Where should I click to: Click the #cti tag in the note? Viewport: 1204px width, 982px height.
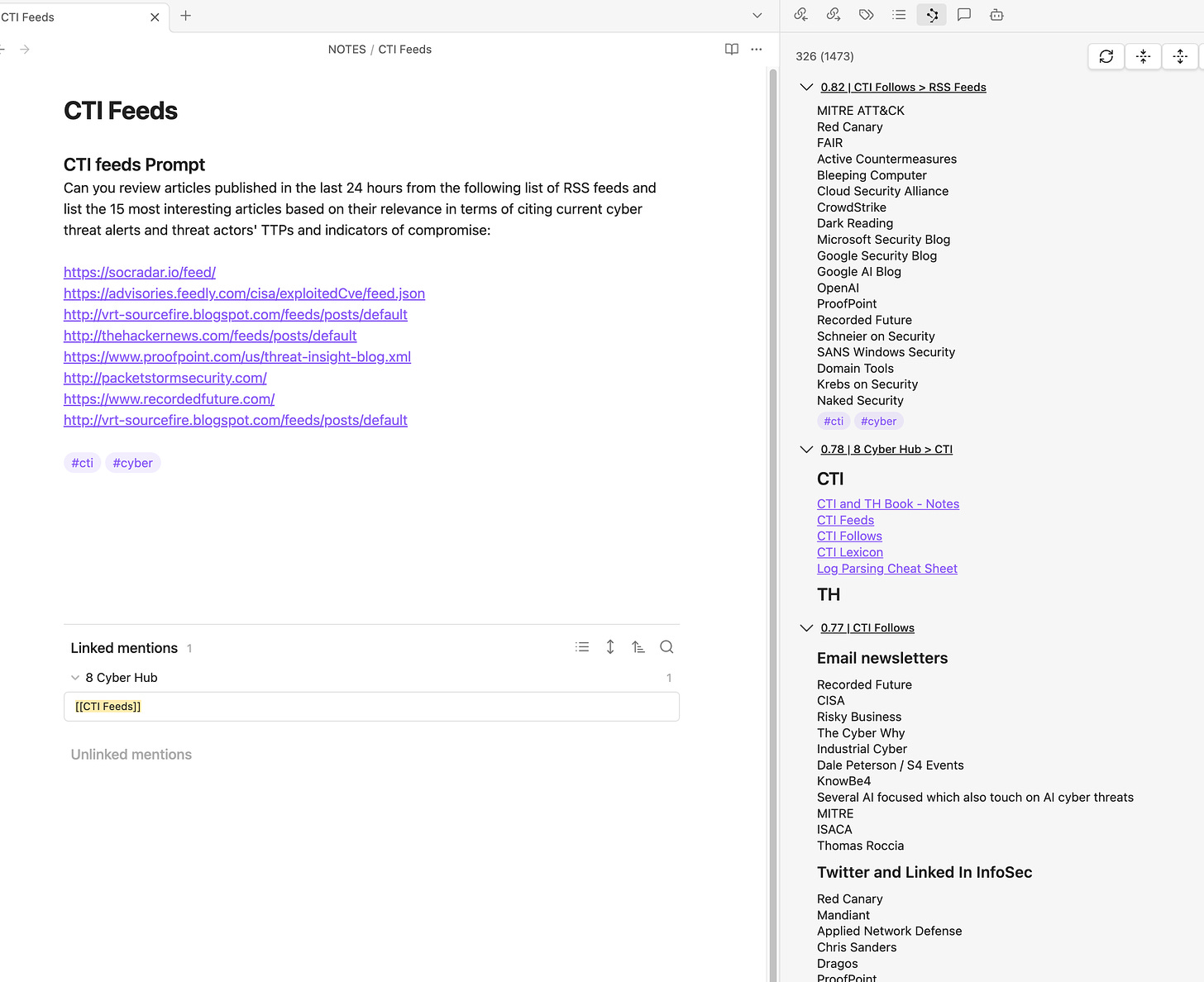pos(82,463)
